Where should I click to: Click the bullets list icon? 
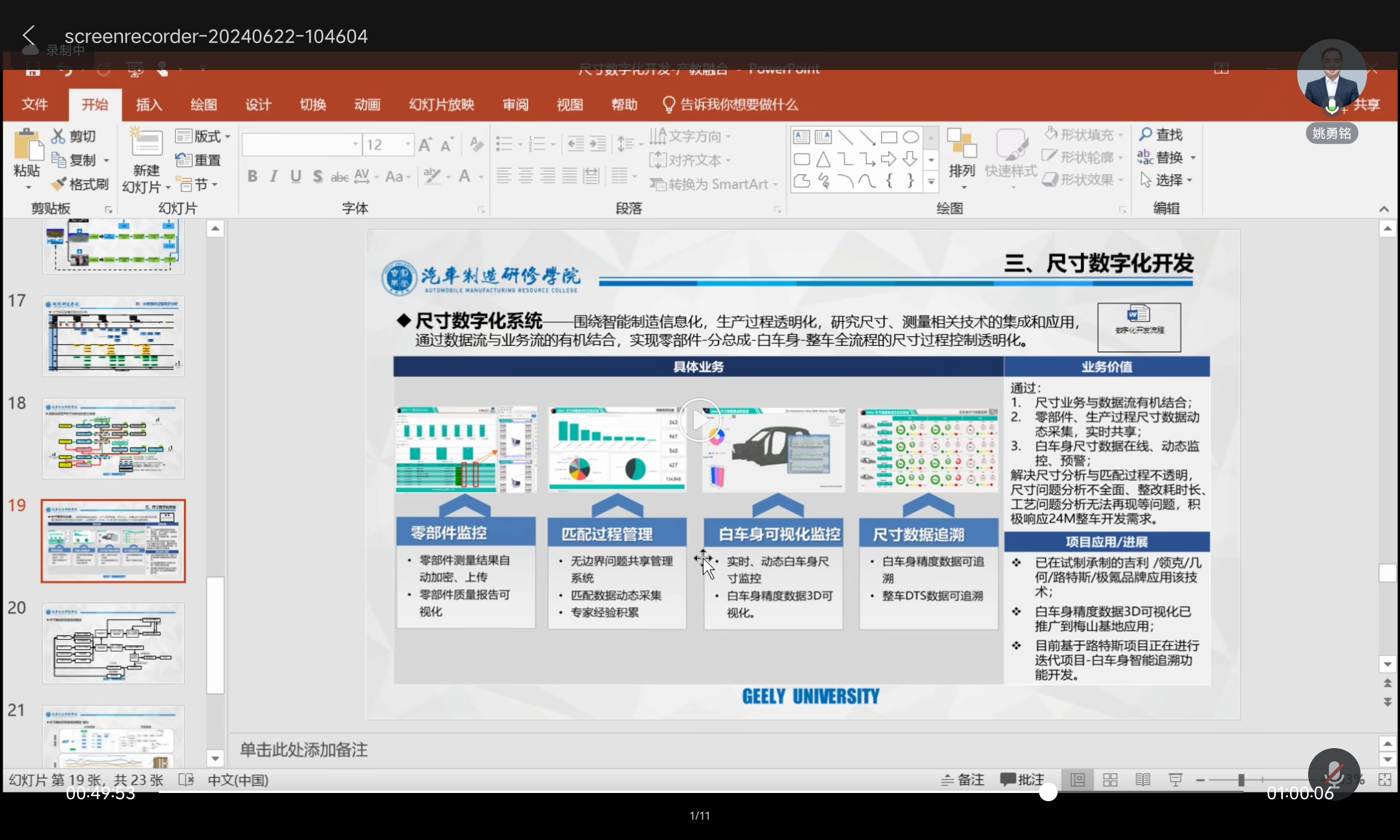click(x=504, y=144)
